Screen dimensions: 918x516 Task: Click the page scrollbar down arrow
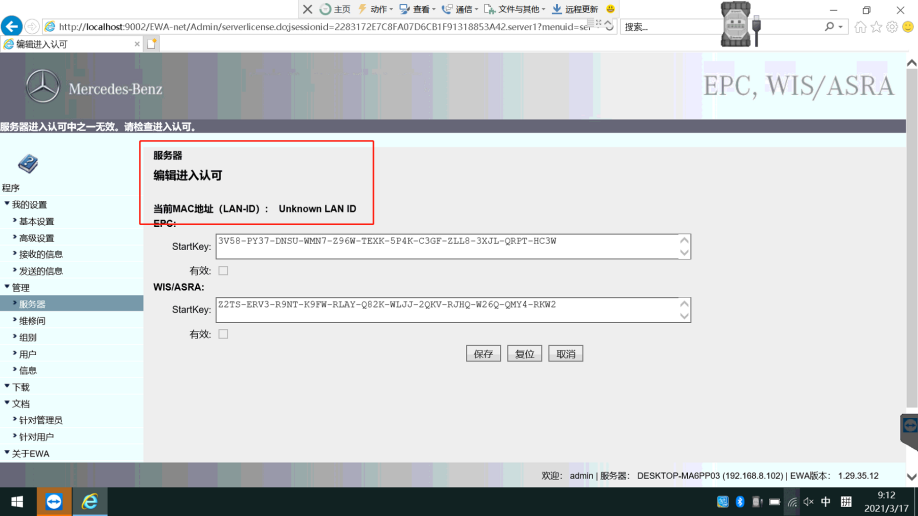[x=912, y=477]
